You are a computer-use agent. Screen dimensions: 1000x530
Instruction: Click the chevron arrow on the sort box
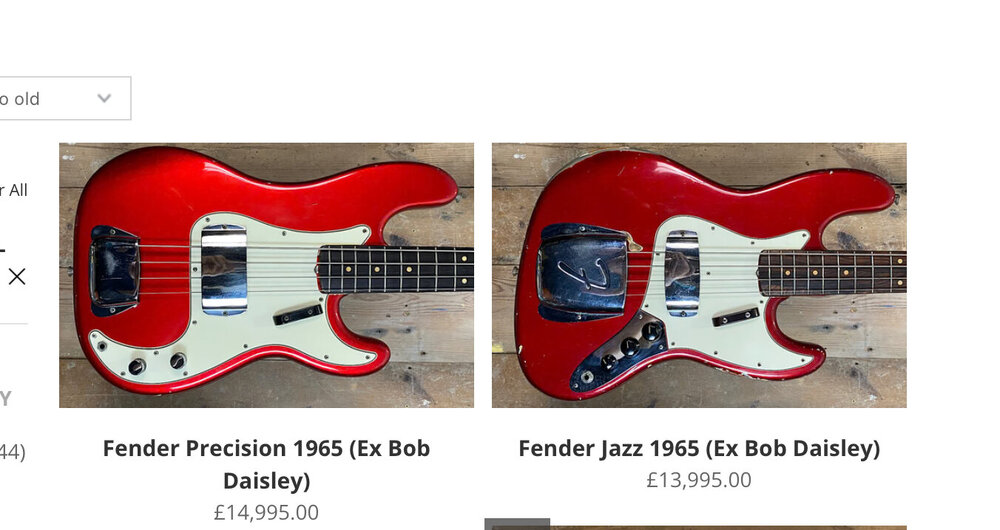click(104, 98)
